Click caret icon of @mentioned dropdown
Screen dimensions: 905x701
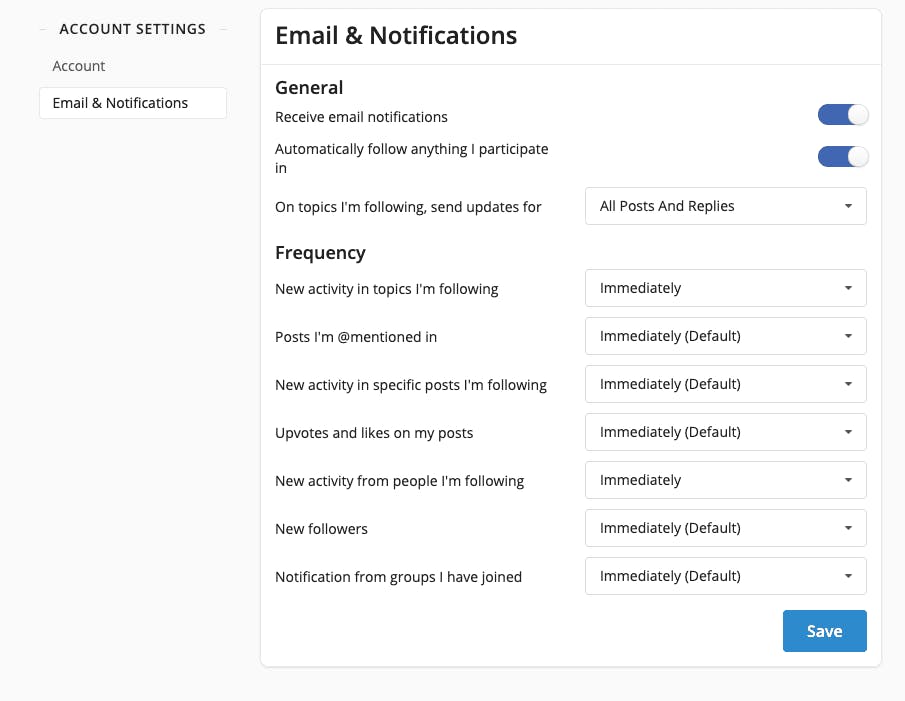pyautogui.click(x=848, y=336)
